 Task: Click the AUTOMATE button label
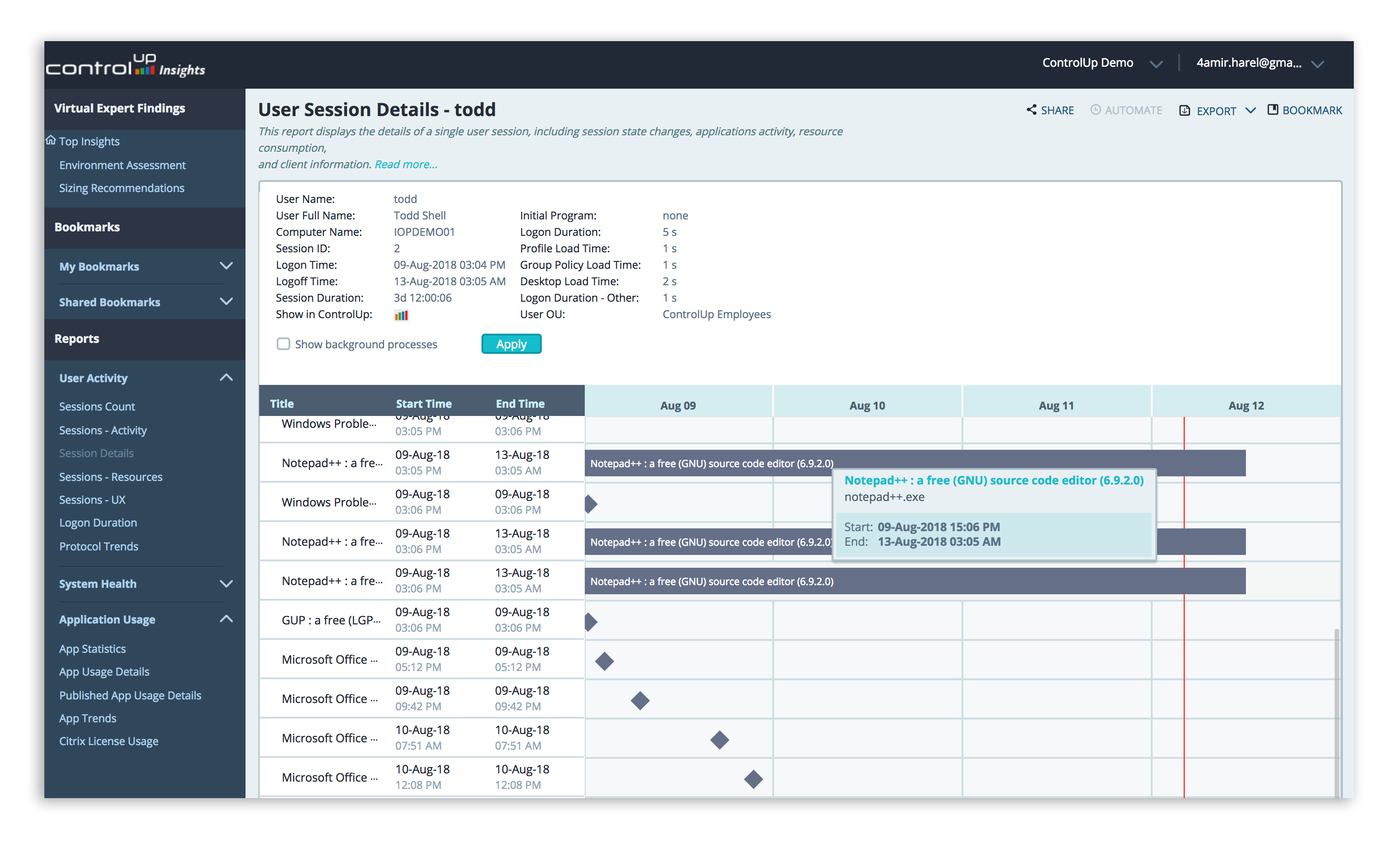[x=1133, y=111]
